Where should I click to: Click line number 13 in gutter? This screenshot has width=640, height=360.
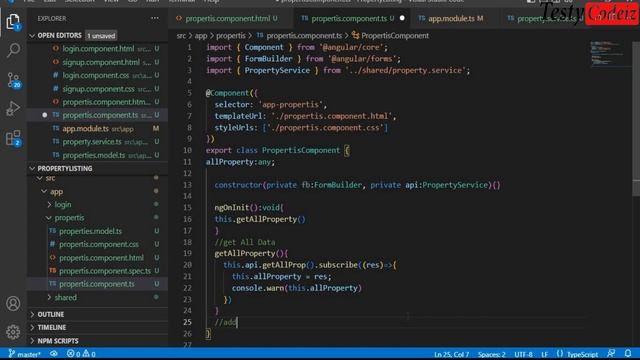click(187, 185)
